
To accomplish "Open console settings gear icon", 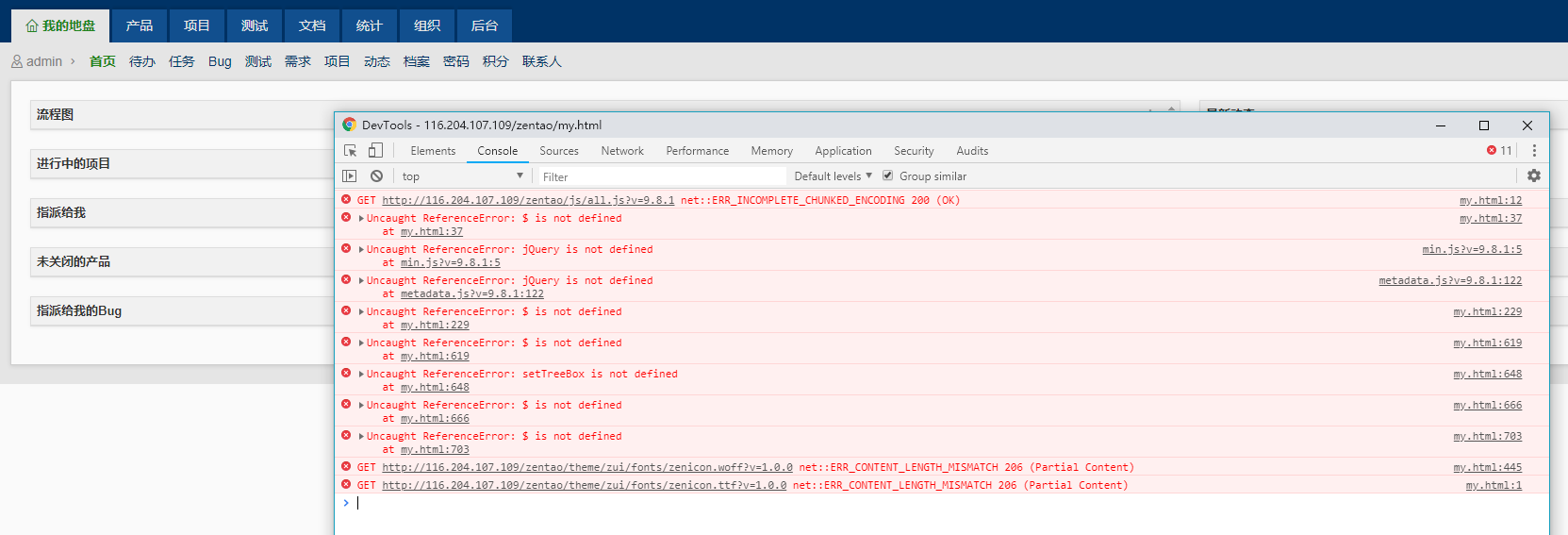I will 1534,176.
